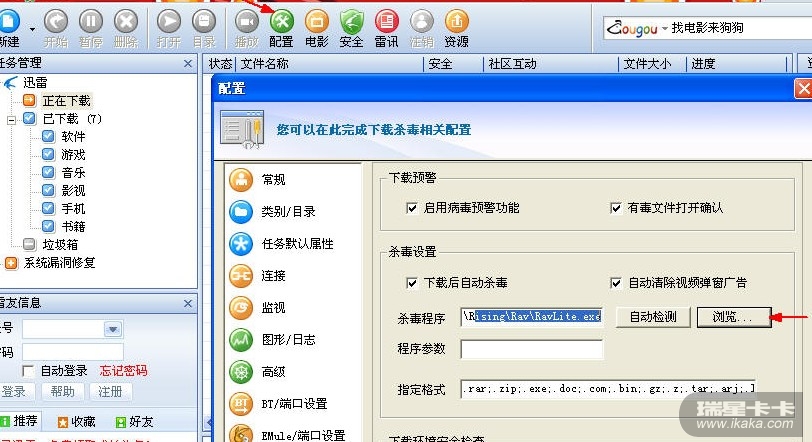Close the 雷友信息 panel

pyautogui.click(x=188, y=303)
